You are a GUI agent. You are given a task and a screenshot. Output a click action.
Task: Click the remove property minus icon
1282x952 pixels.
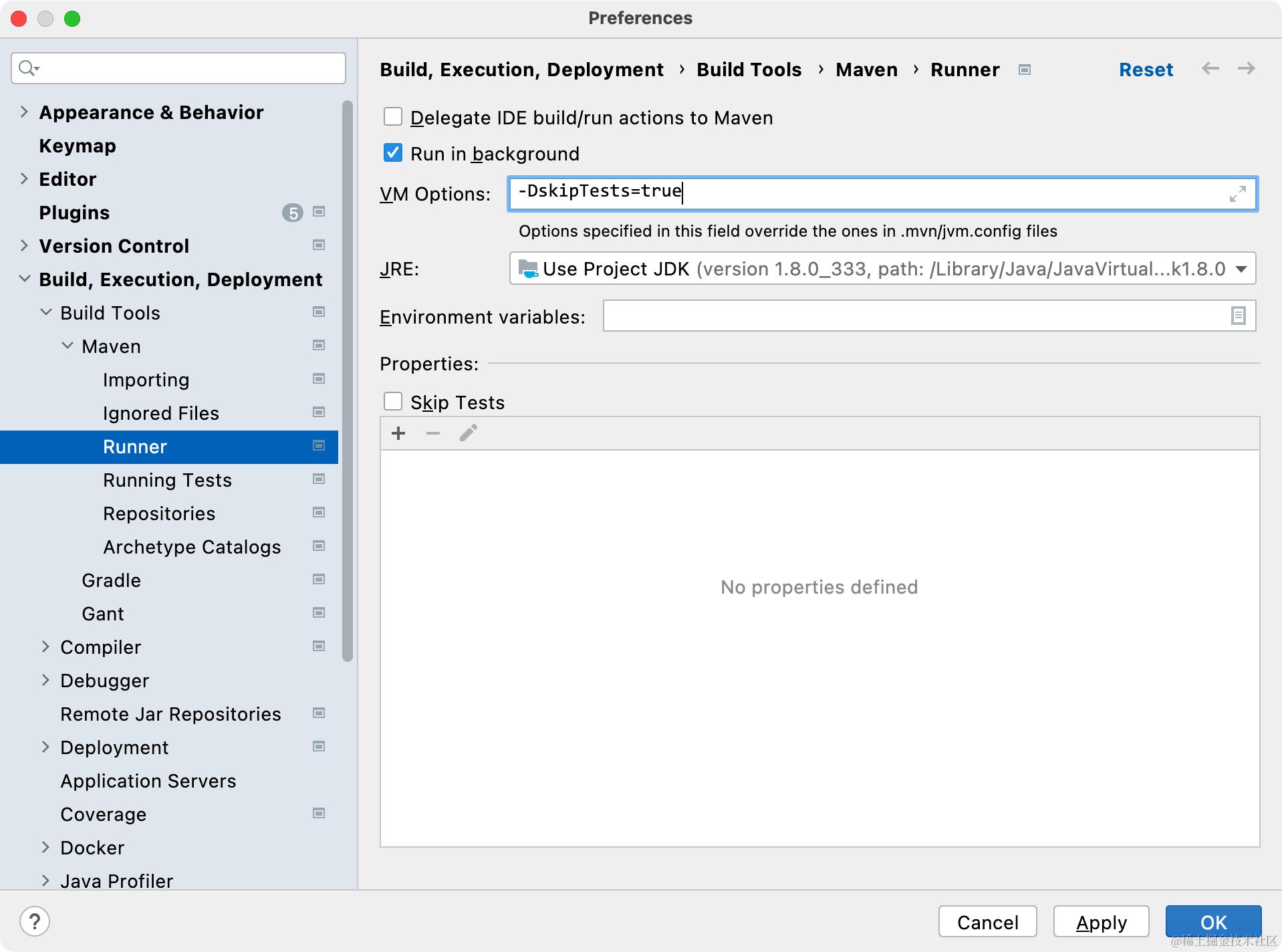pos(433,433)
